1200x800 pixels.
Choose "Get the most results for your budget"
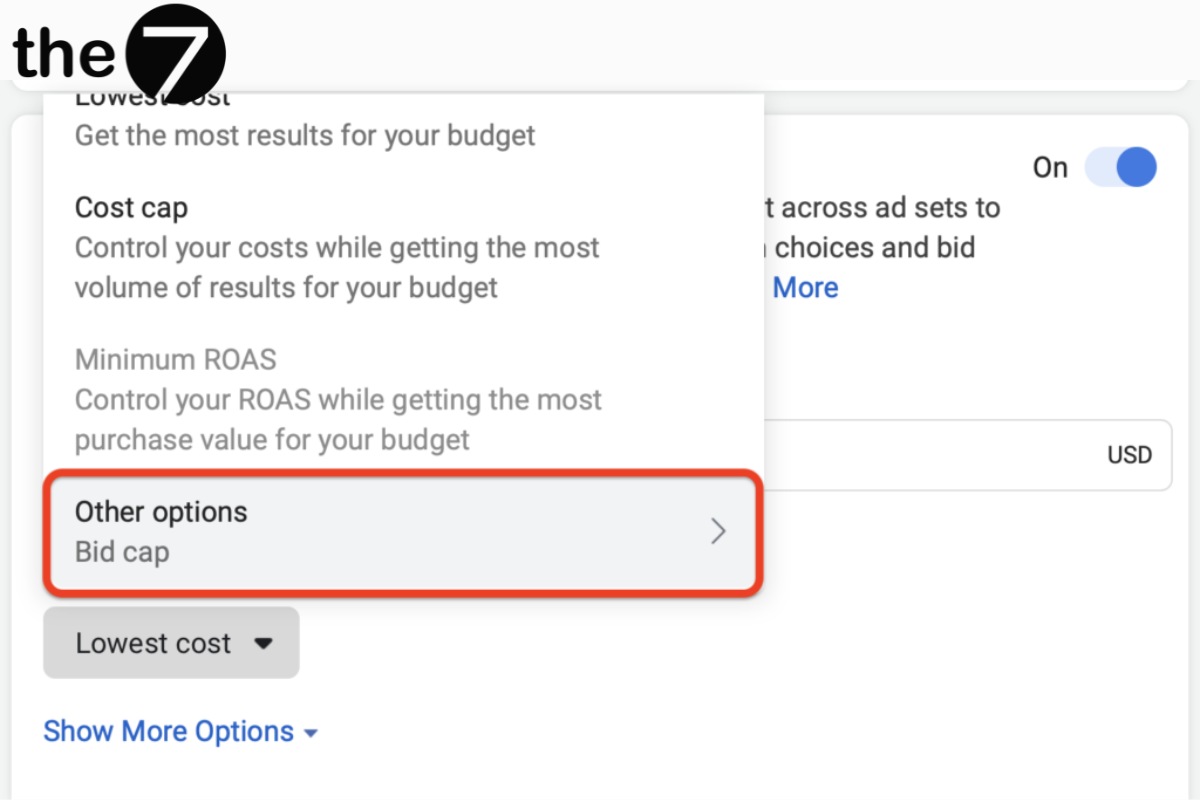point(305,135)
